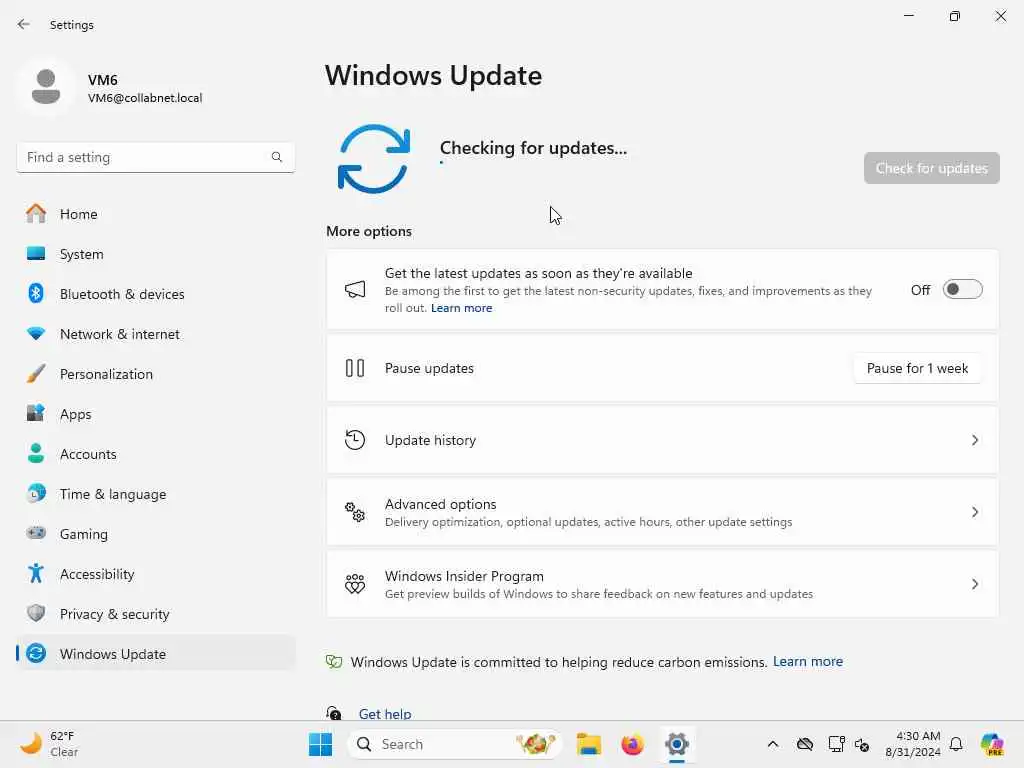This screenshot has height=768, width=1024.
Task: Open Learn more link about carbon emissions
Action: pyautogui.click(x=807, y=662)
